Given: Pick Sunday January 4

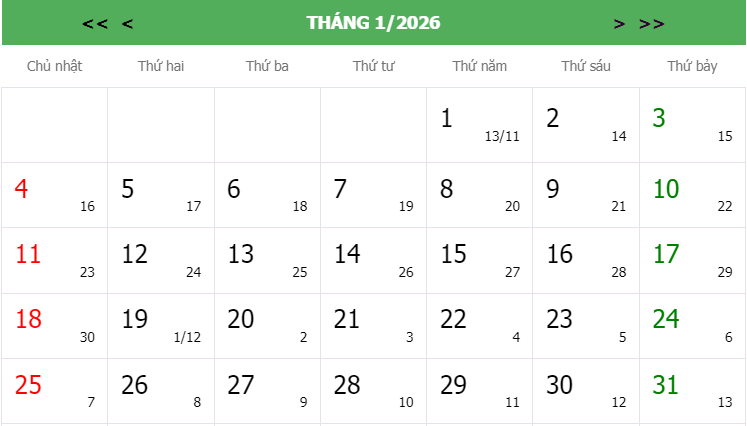Looking at the screenshot, I should tap(54, 194).
